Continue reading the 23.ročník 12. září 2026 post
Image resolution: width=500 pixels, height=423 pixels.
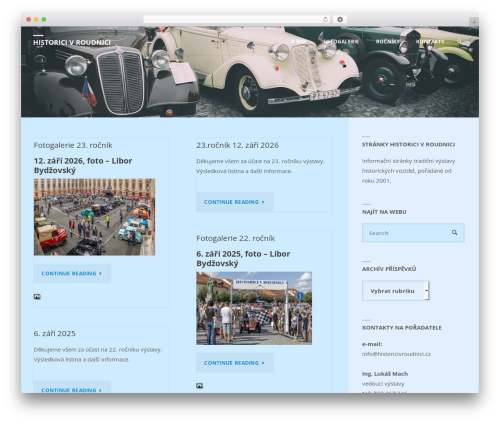click(x=235, y=202)
